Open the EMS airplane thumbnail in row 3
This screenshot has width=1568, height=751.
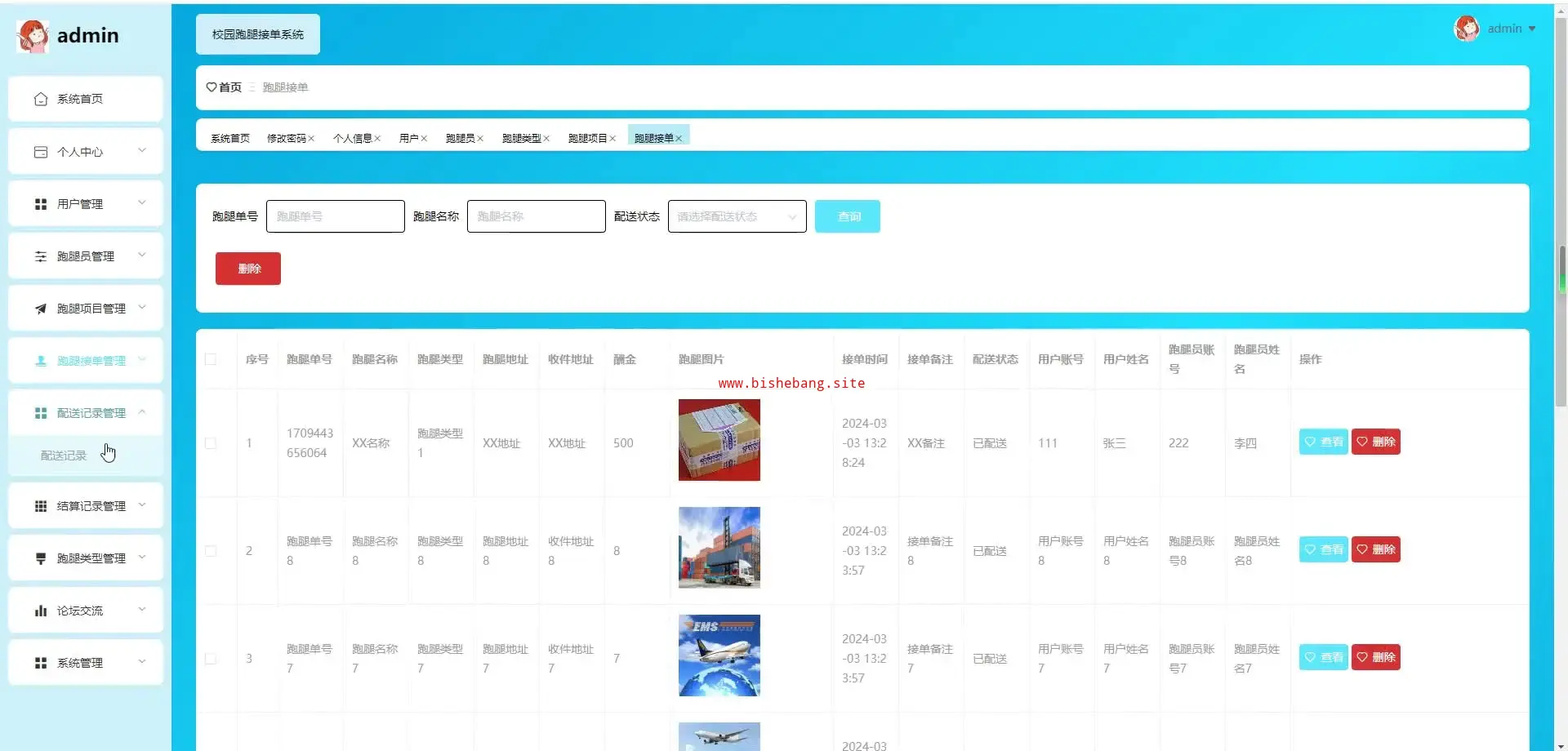pos(719,655)
